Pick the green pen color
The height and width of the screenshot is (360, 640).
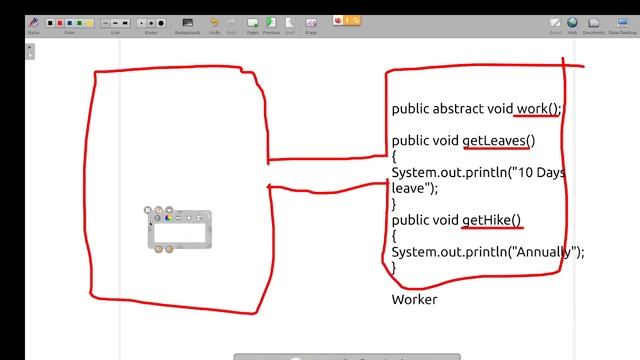click(80, 23)
